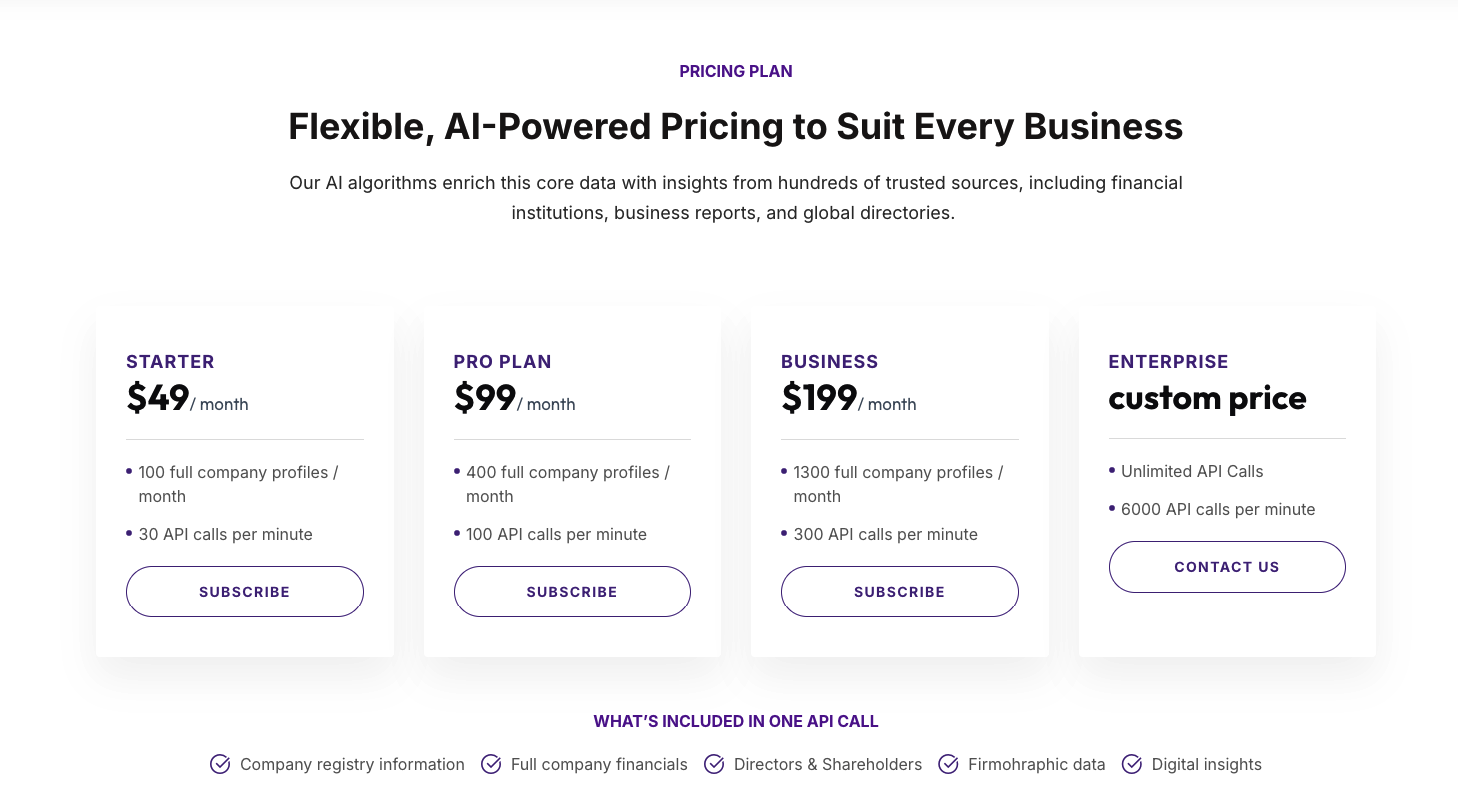Click the checkmark icon beside Company registry information
Screen dimensions: 1458x812
pyautogui.click(x=220, y=765)
